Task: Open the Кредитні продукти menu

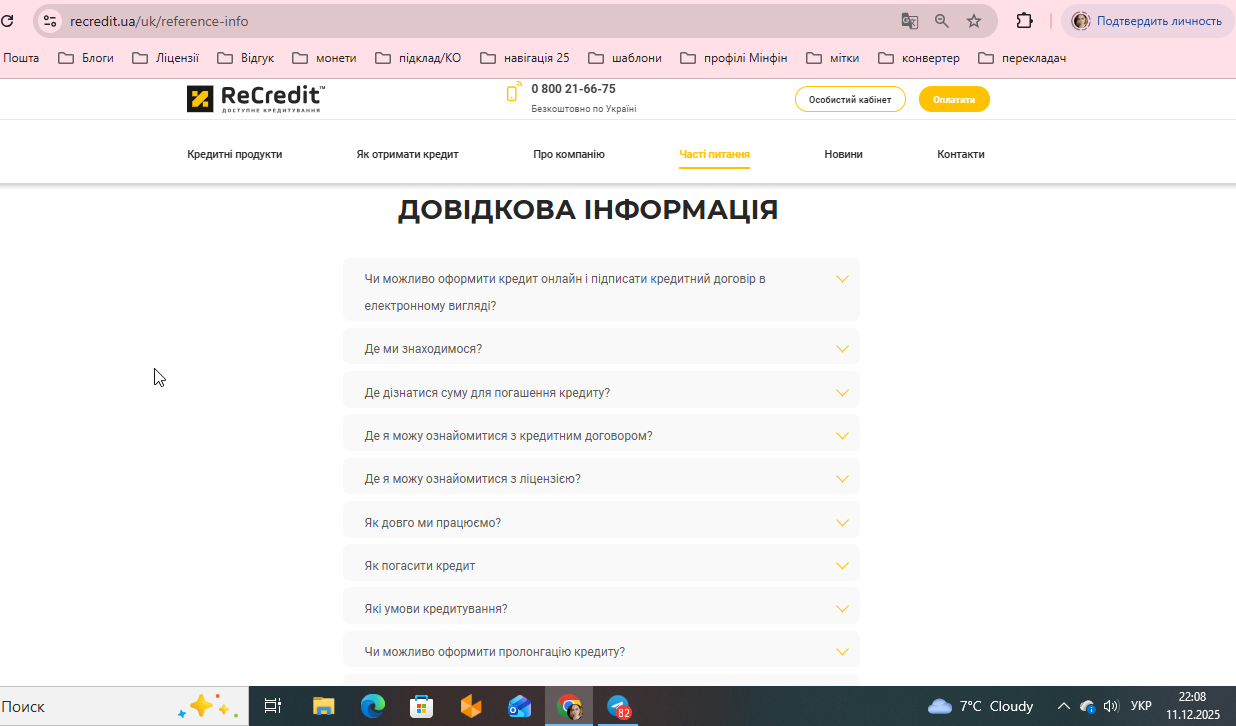Action: click(235, 154)
